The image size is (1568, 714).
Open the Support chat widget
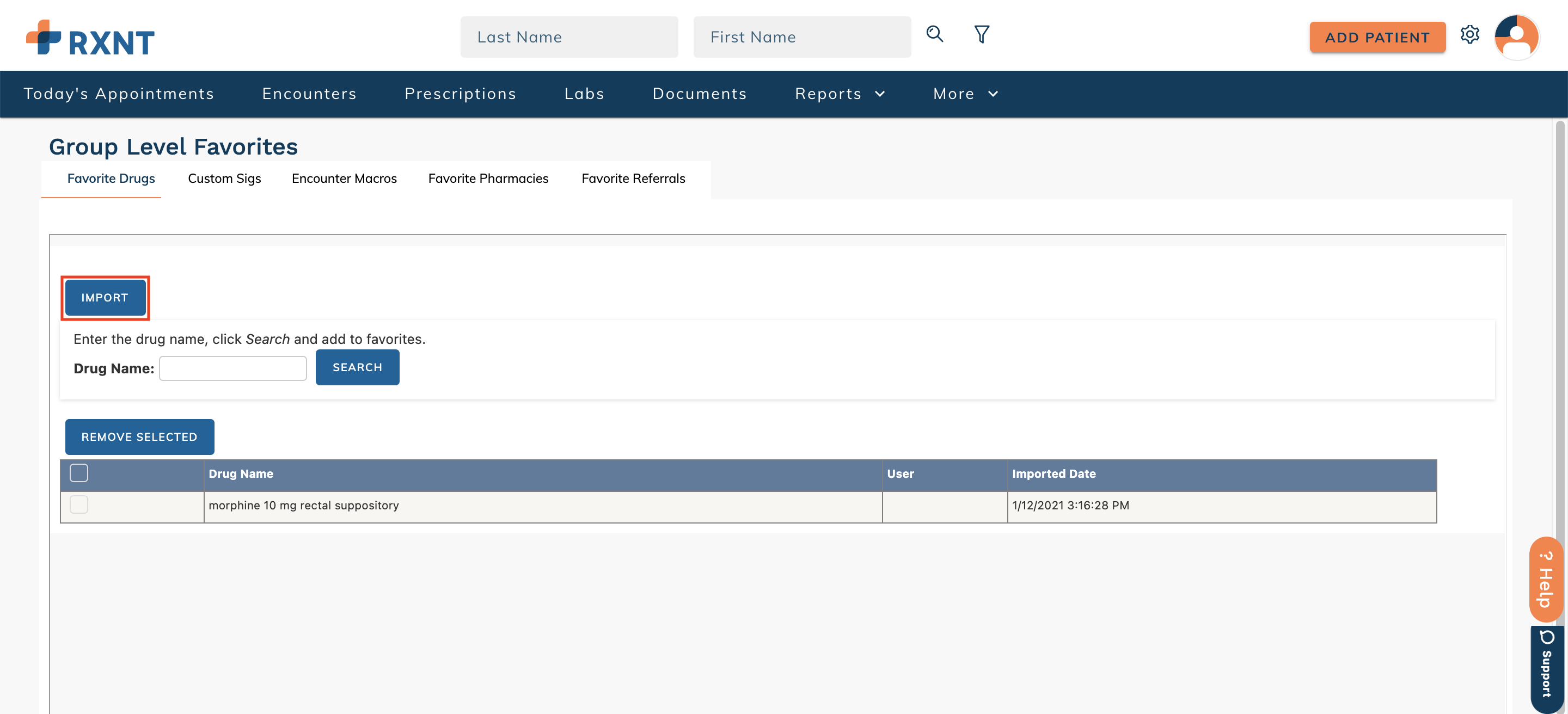pyautogui.click(x=1546, y=668)
